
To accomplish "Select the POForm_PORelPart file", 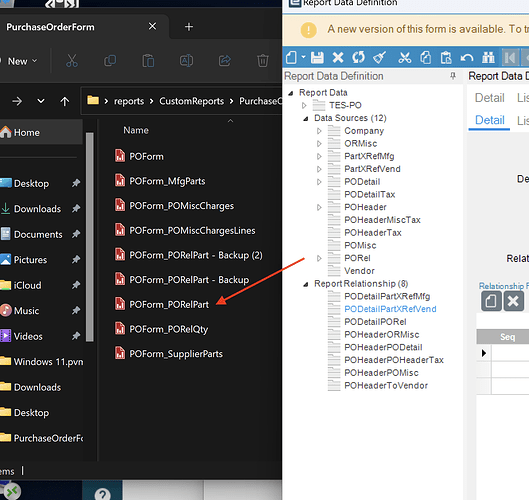I will click(169, 304).
